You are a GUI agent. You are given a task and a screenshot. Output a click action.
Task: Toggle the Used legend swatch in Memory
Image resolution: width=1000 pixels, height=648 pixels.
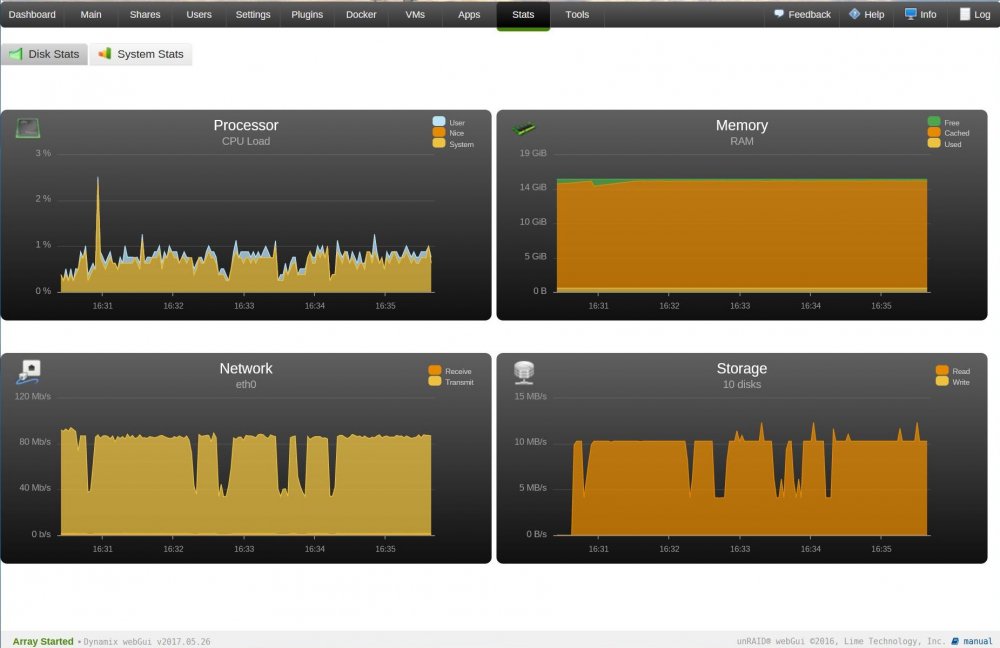pyautogui.click(x=934, y=143)
